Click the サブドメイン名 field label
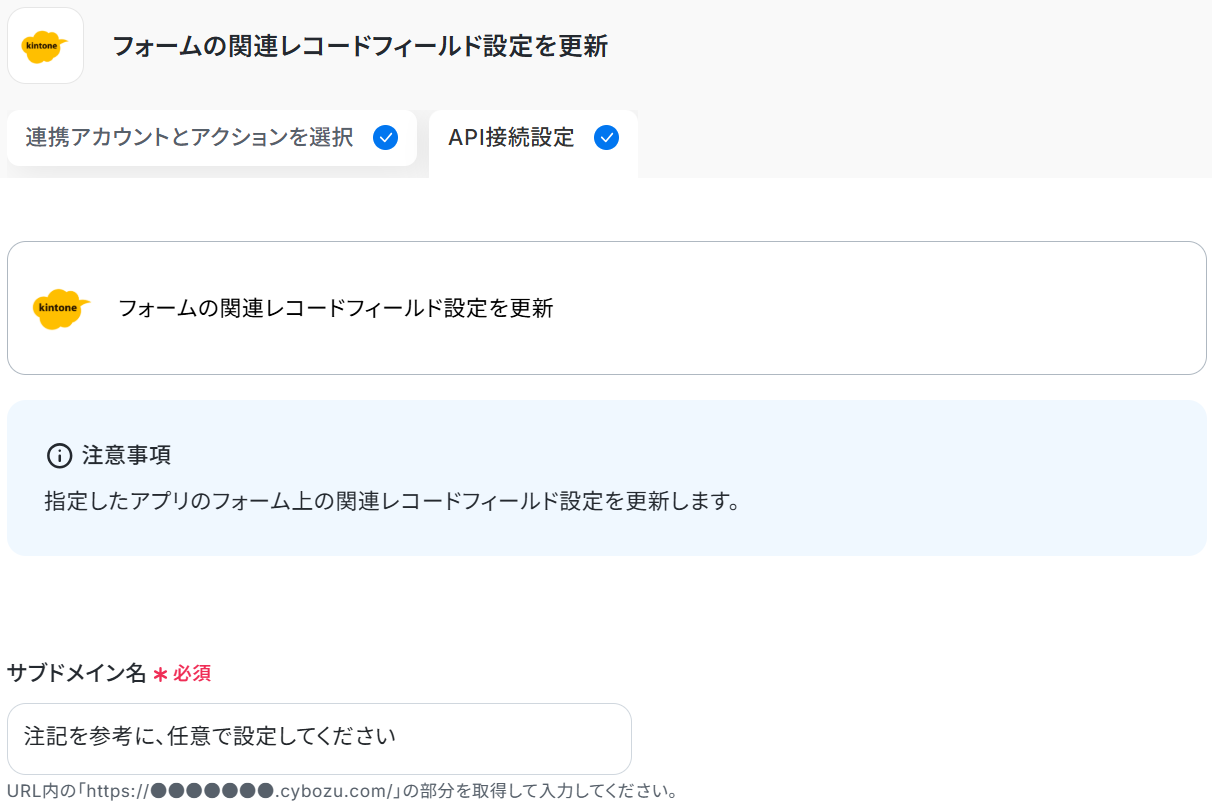 [76, 674]
